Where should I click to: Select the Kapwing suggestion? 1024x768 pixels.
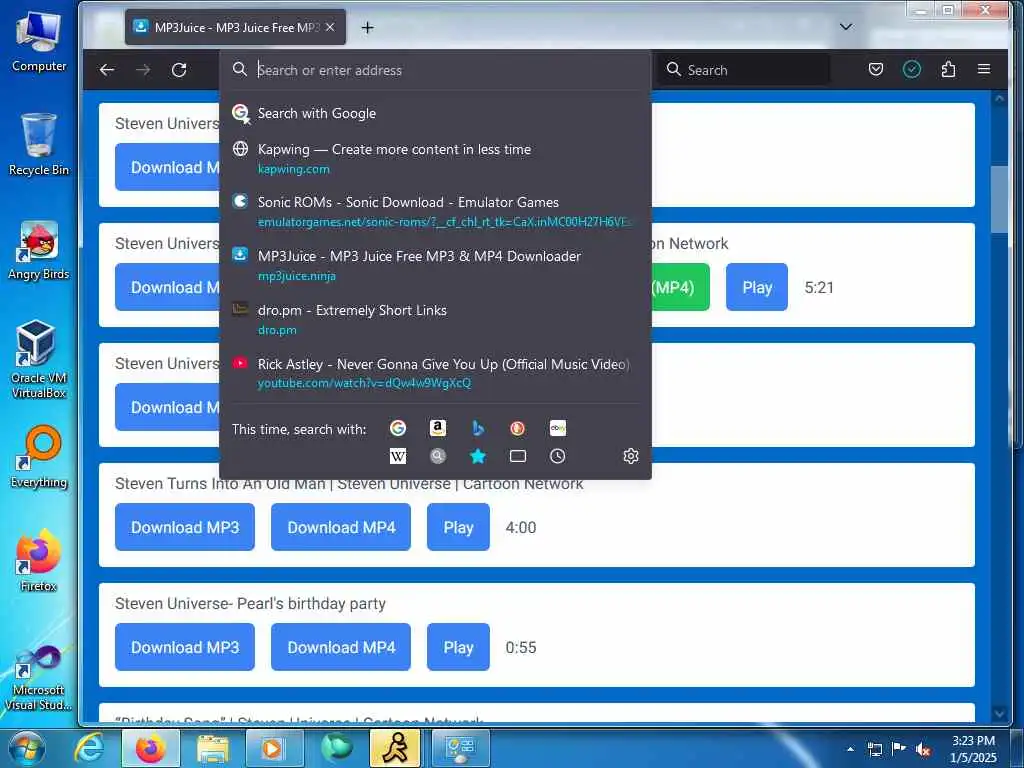click(x=435, y=158)
